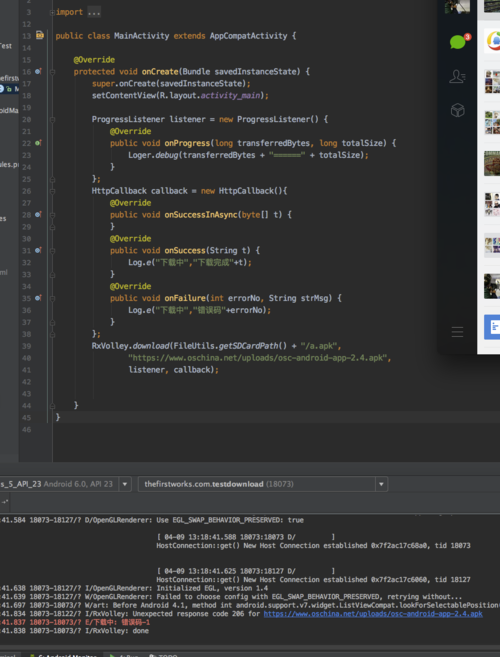The image size is (500, 657).
Task: Click the class gutter icon beside MainActivity
Action: pyautogui.click(x=40, y=36)
